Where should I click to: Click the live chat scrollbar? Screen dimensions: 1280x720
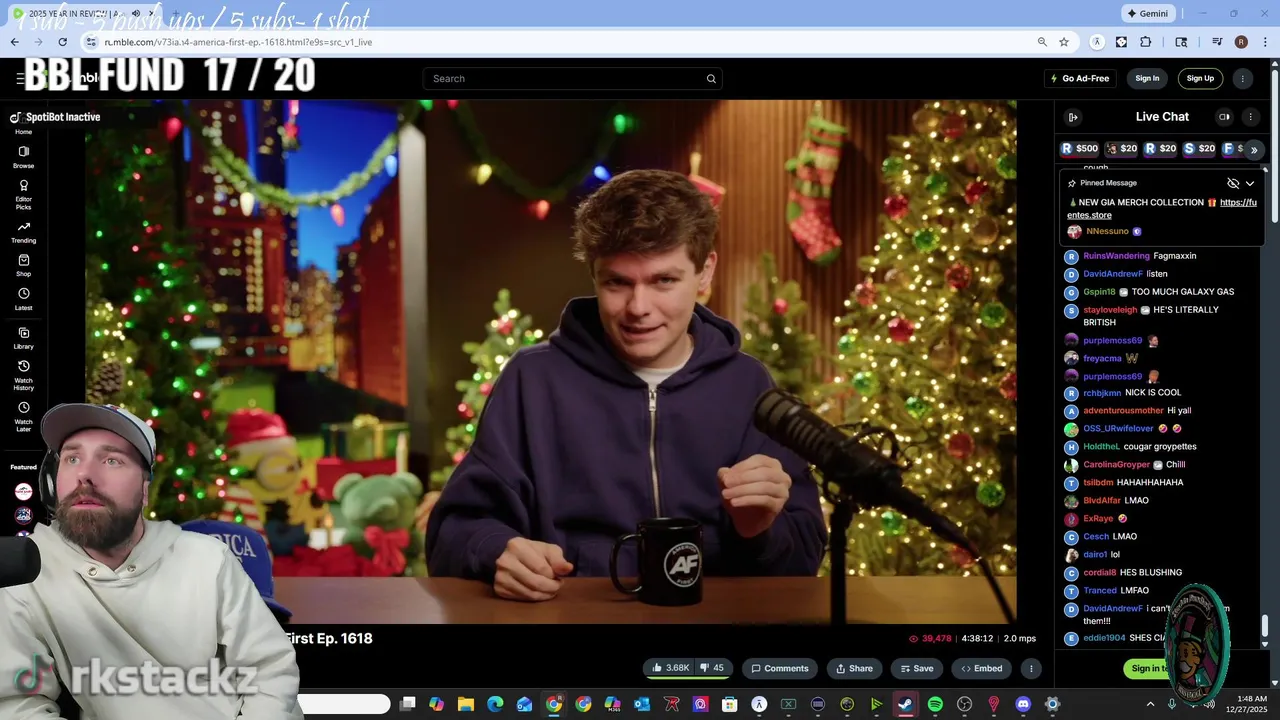(x=1265, y=625)
